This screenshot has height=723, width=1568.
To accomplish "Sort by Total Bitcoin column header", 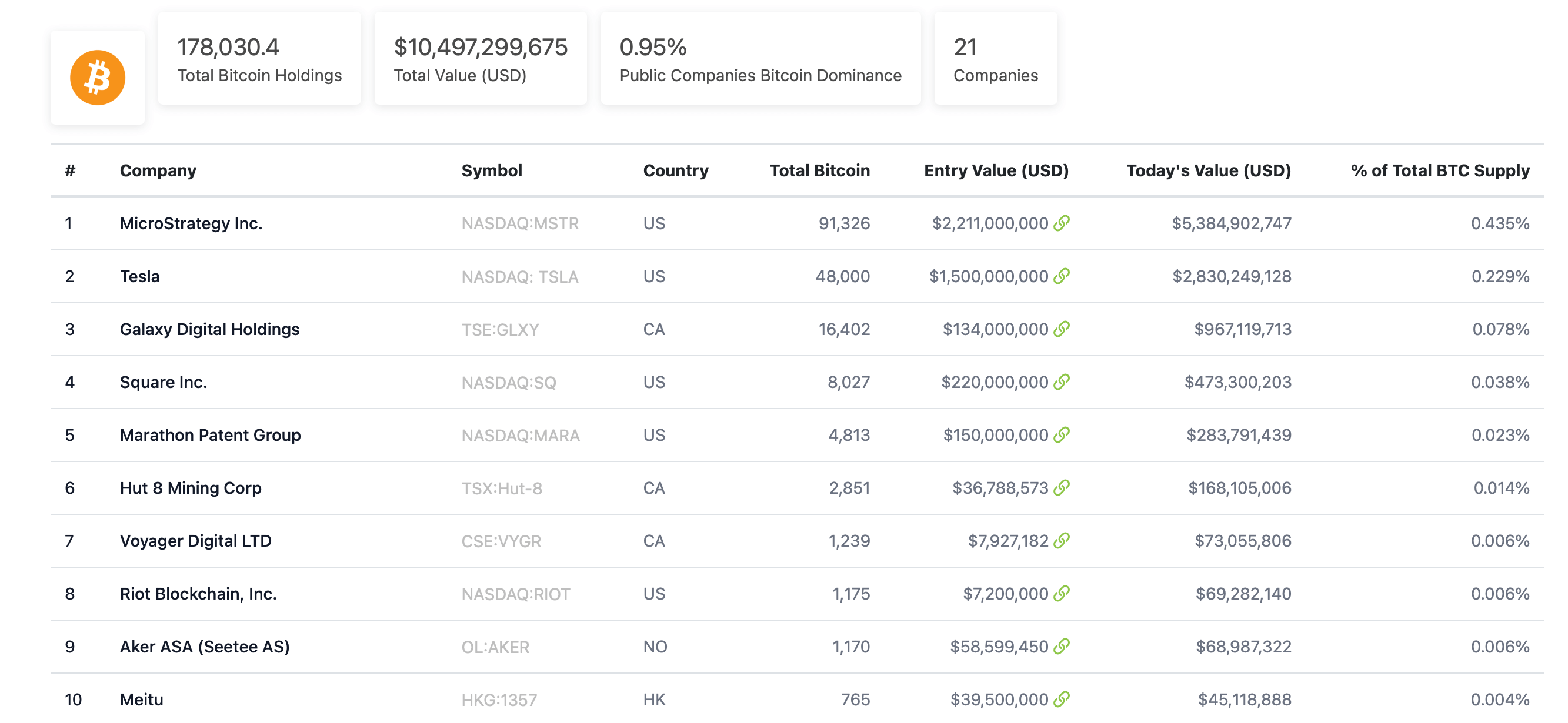I will click(x=819, y=170).
